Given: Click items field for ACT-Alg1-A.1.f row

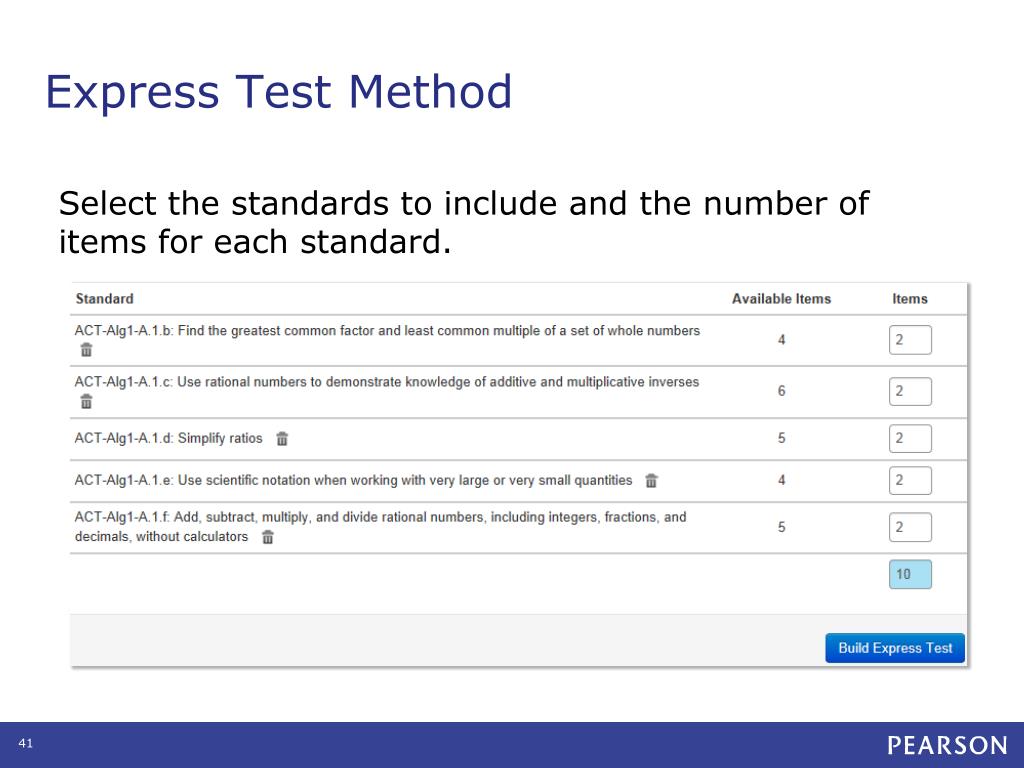Looking at the screenshot, I should 910,527.
